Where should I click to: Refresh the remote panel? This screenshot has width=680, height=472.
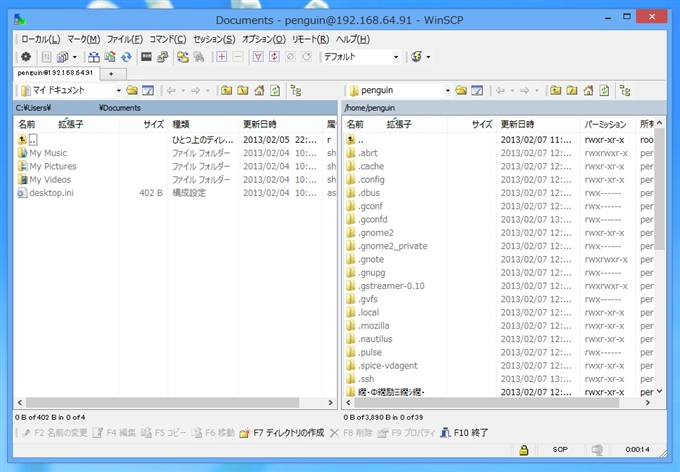(x=605, y=91)
